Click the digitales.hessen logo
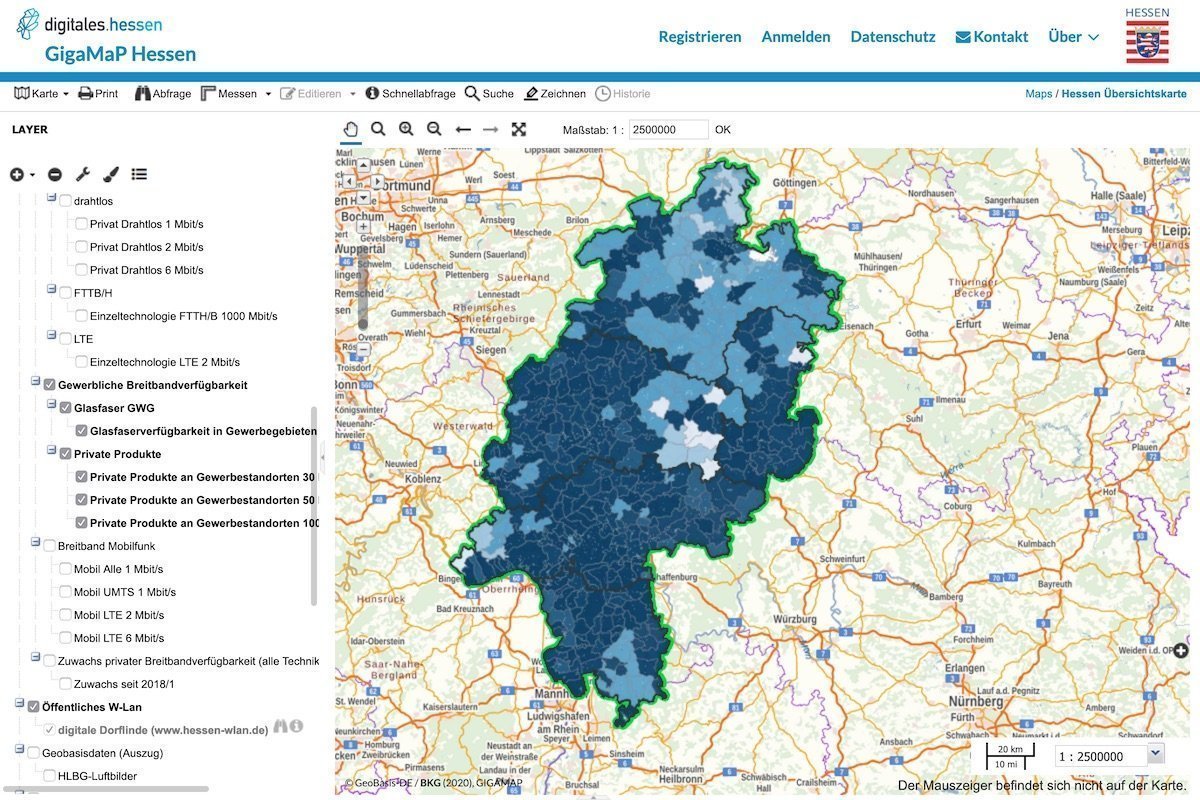Image resolution: width=1200 pixels, height=800 pixels. [x=90, y=24]
